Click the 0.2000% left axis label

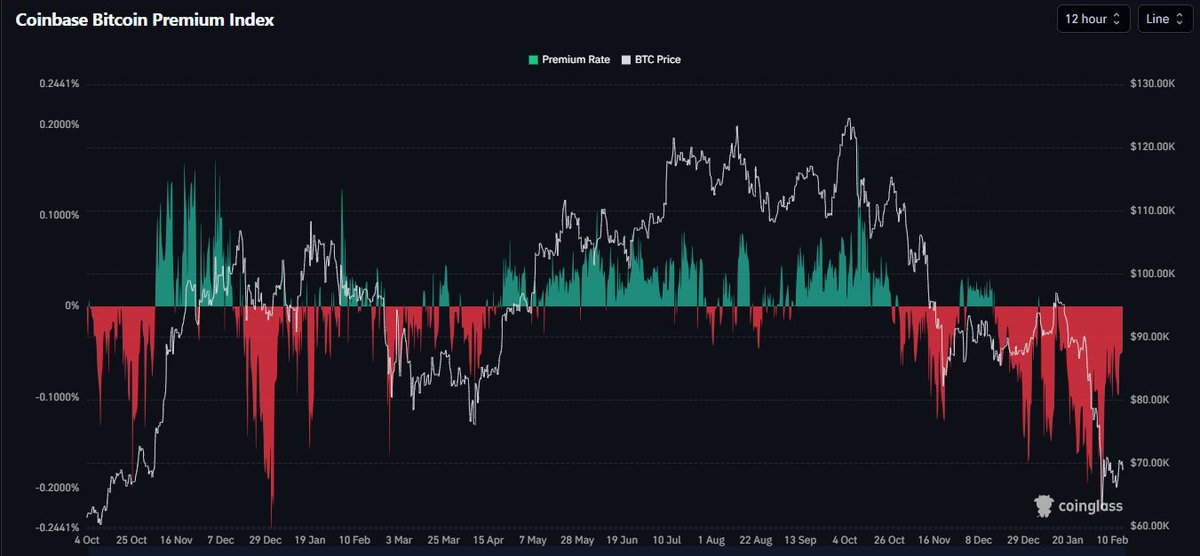59,125
